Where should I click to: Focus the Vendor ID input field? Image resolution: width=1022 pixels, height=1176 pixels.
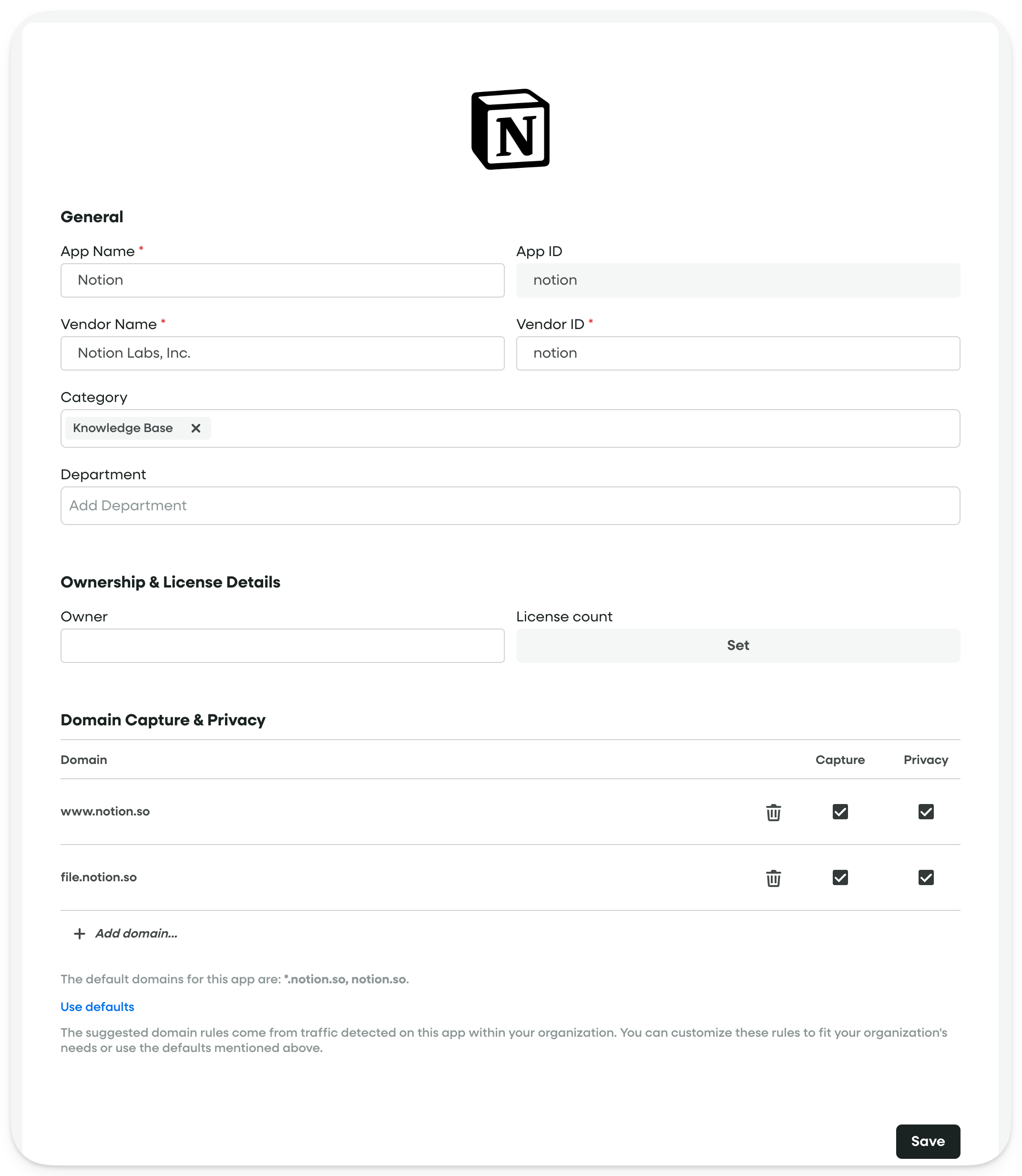tap(738, 353)
